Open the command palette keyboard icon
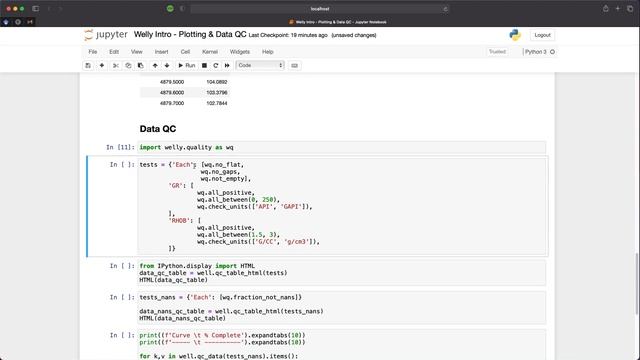The width and height of the screenshot is (640, 360). (294, 65)
